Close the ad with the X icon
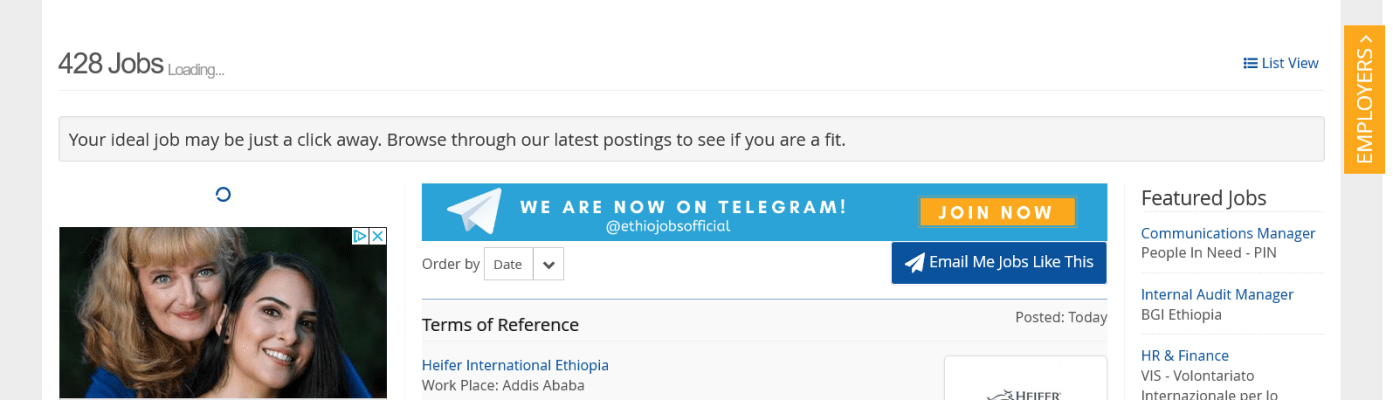This screenshot has height=400, width=1400. click(378, 236)
